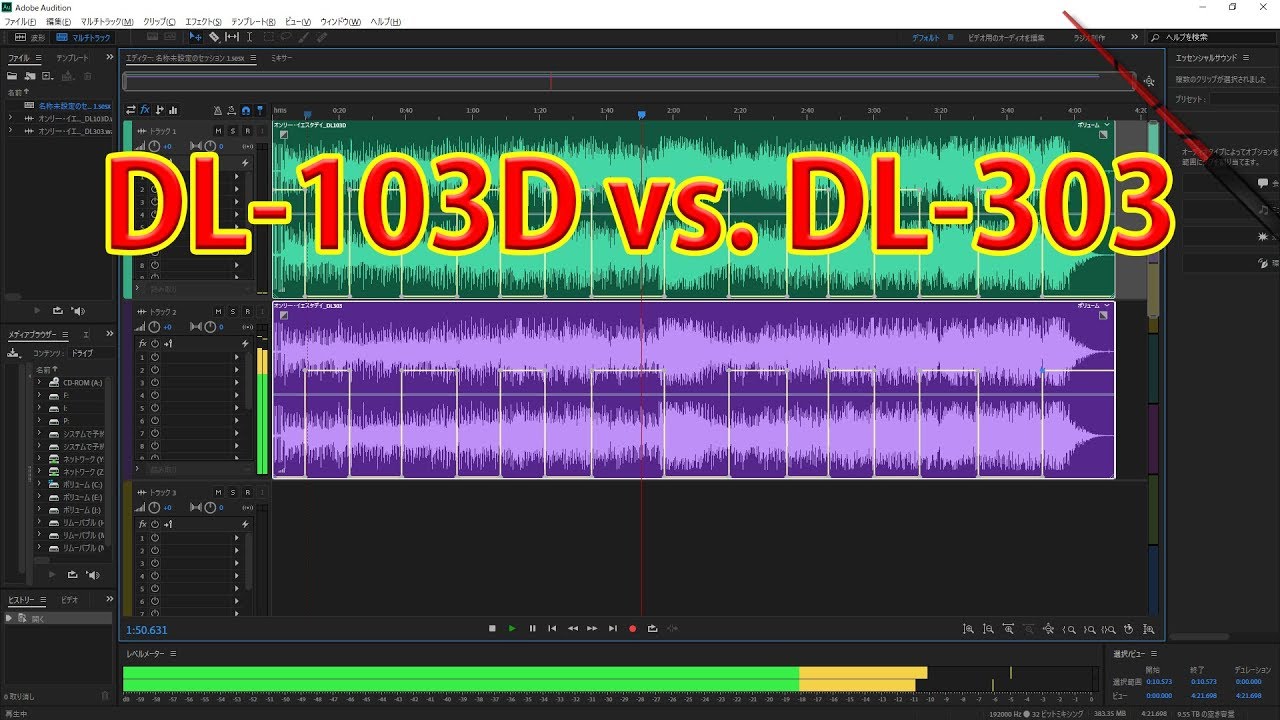Toggle the metronome icon
This screenshot has width=1280, height=720.
click(218, 110)
